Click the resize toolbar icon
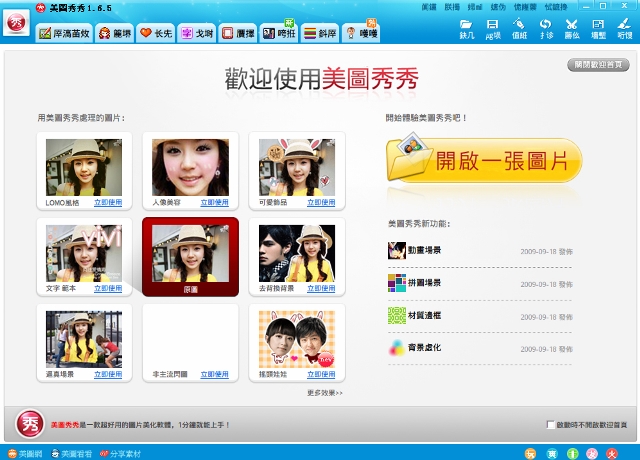640x460 pixels. point(598,29)
